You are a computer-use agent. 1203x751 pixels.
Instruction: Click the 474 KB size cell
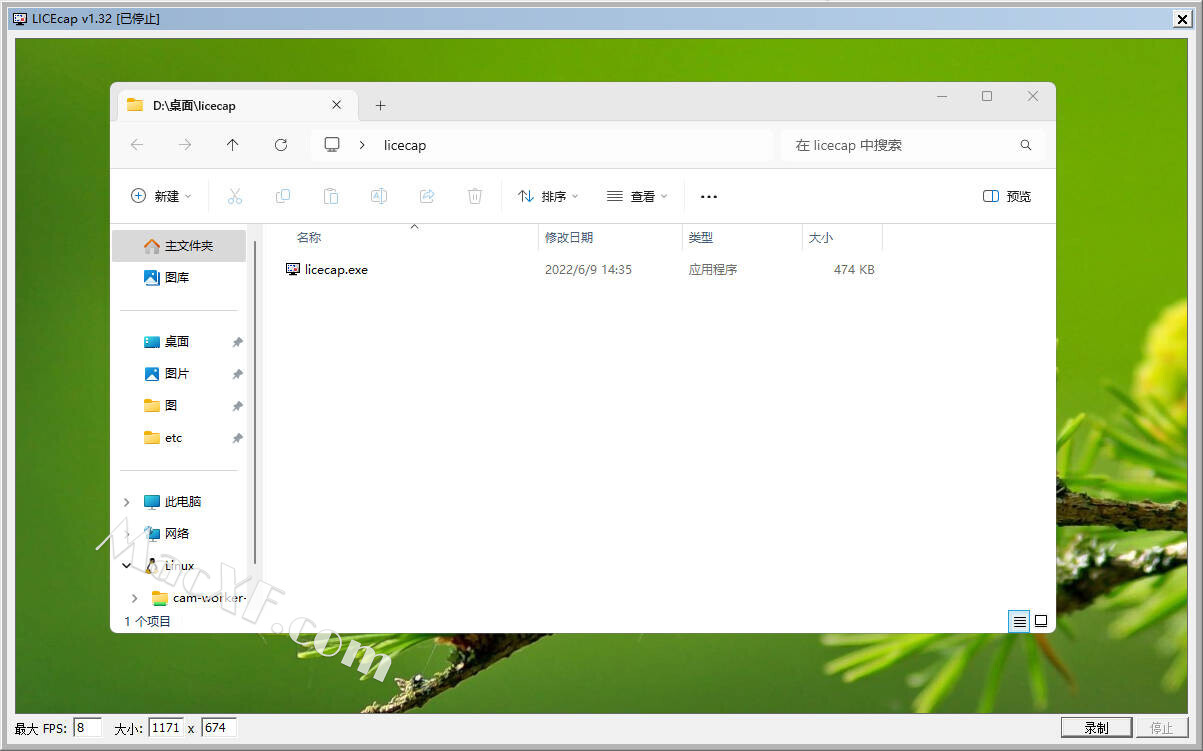(x=854, y=269)
